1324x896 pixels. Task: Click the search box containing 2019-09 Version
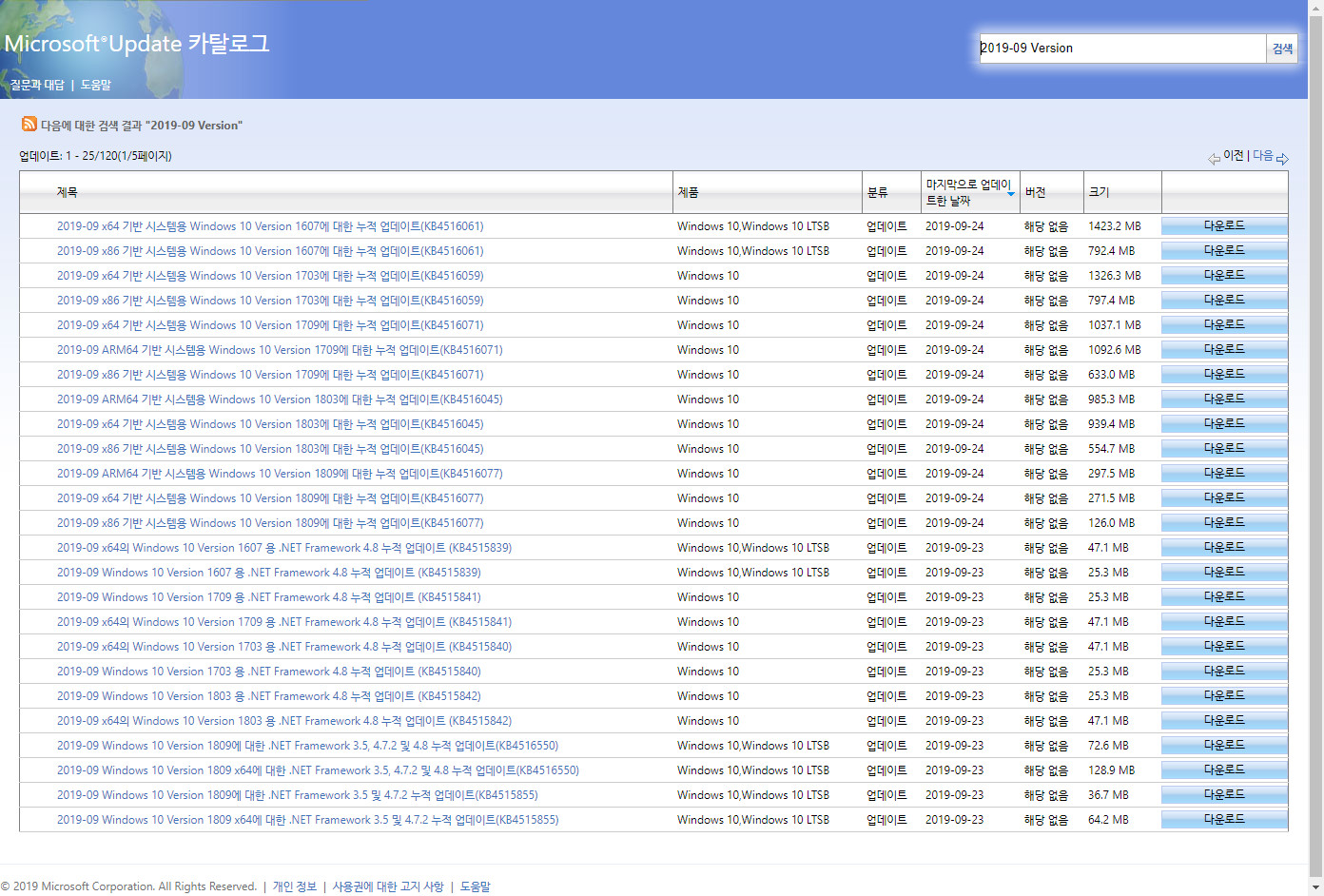tap(1122, 49)
